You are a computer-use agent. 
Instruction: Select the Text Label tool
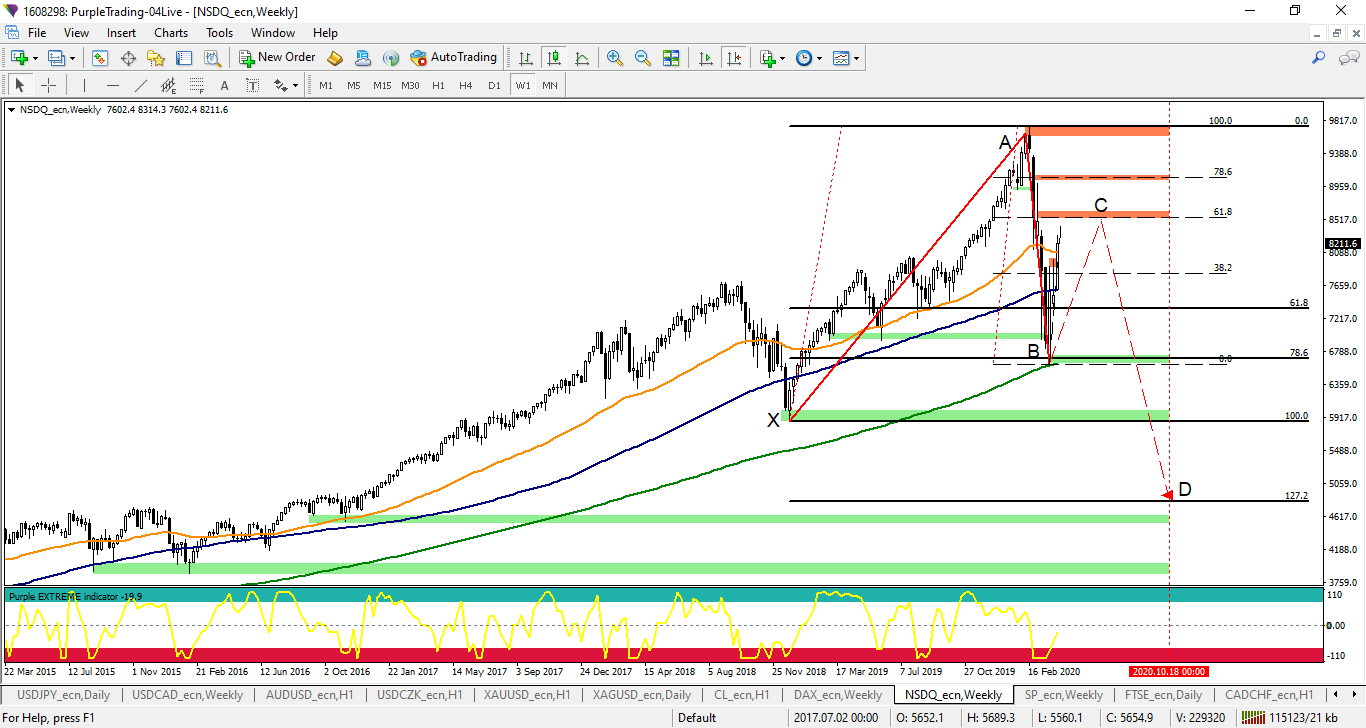(251, 85)
